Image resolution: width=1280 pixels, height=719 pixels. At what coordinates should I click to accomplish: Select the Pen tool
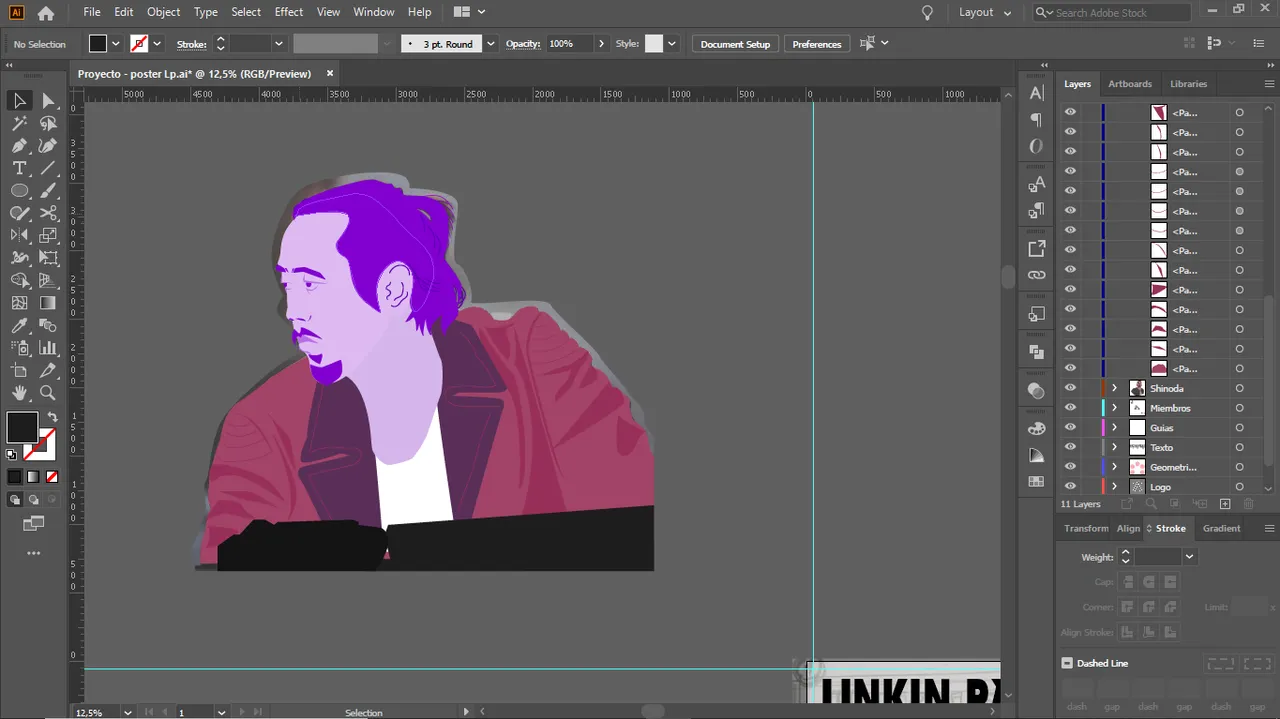point(19,146)
